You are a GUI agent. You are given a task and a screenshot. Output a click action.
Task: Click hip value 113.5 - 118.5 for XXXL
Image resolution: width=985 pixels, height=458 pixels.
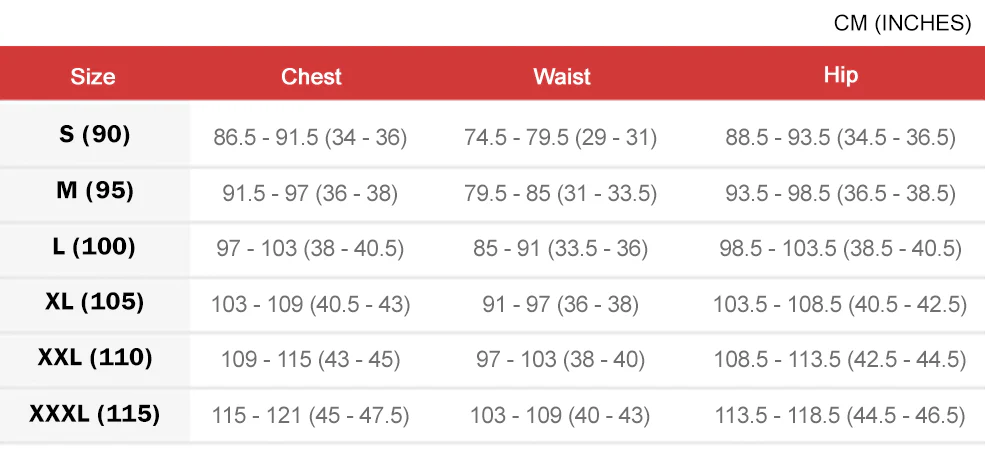point(840,415)
